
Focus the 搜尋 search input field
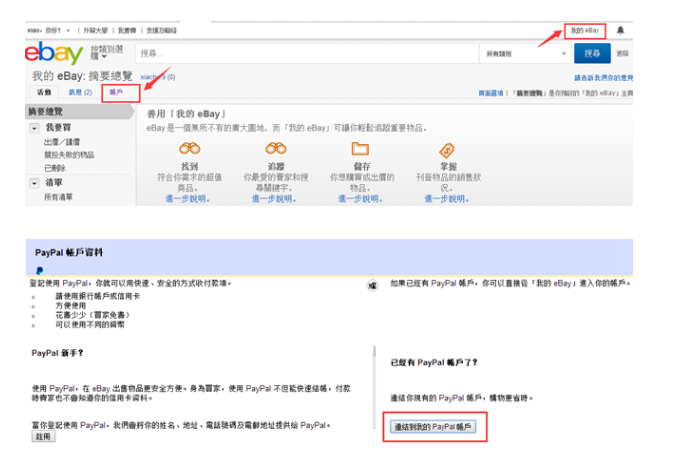307,54
